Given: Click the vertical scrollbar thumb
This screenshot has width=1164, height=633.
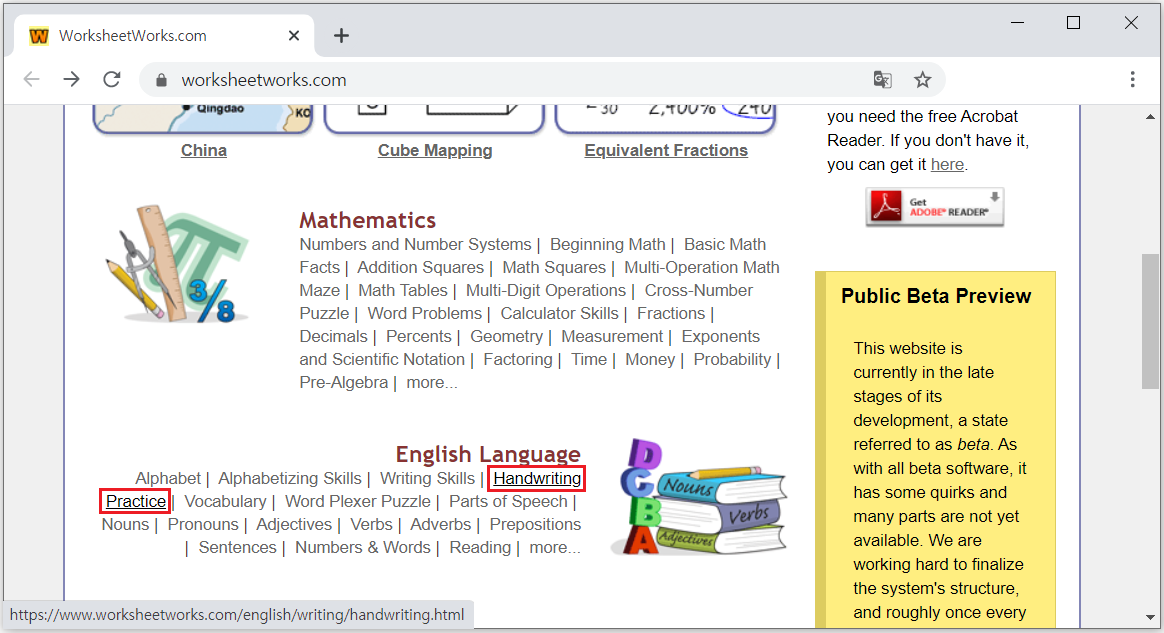Looking at the screenshot, I should click(x=1150, y=321).
